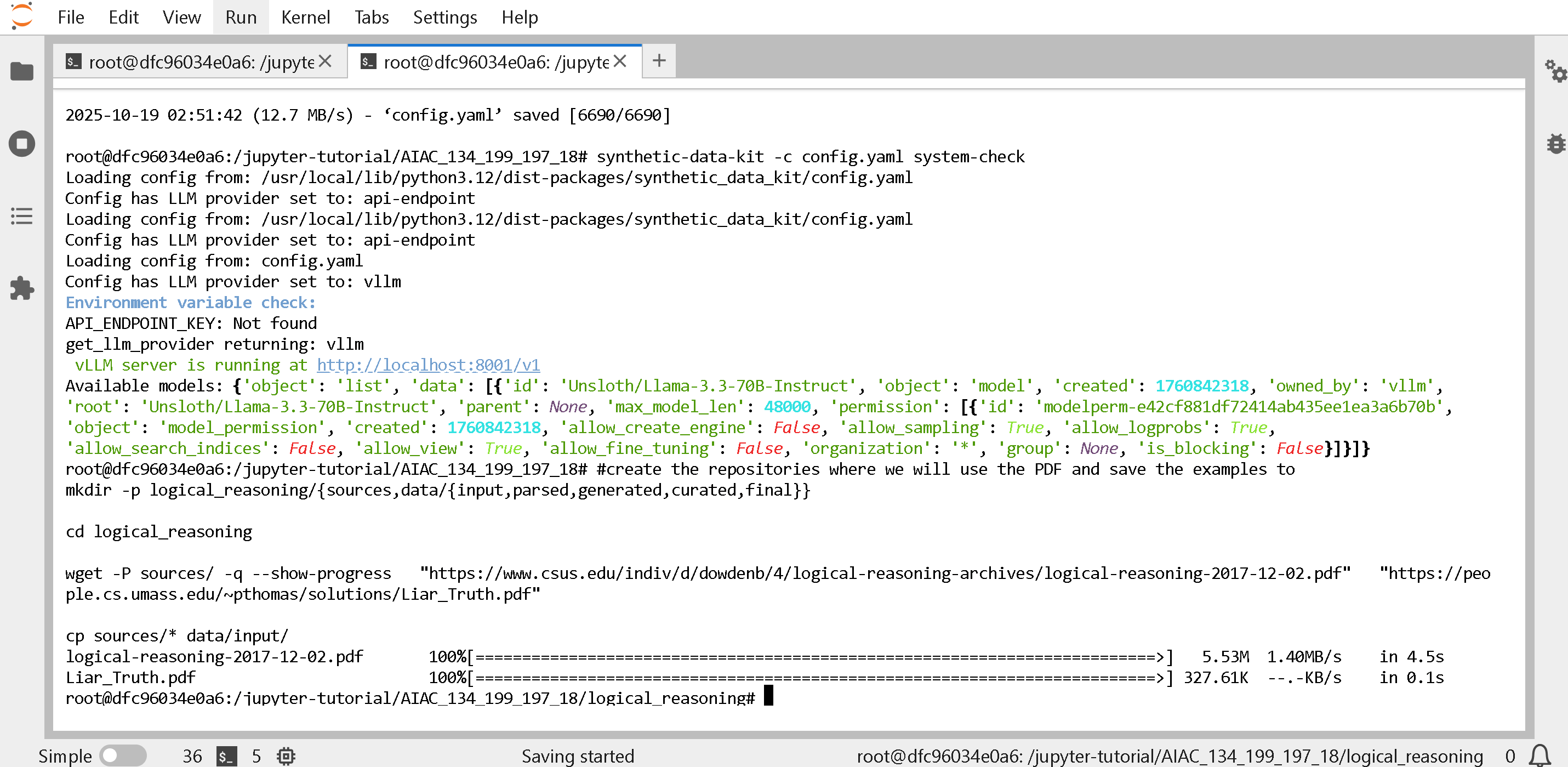Open the Run menu
Viewport: 1568px width, 767px height.
(241, 17)
